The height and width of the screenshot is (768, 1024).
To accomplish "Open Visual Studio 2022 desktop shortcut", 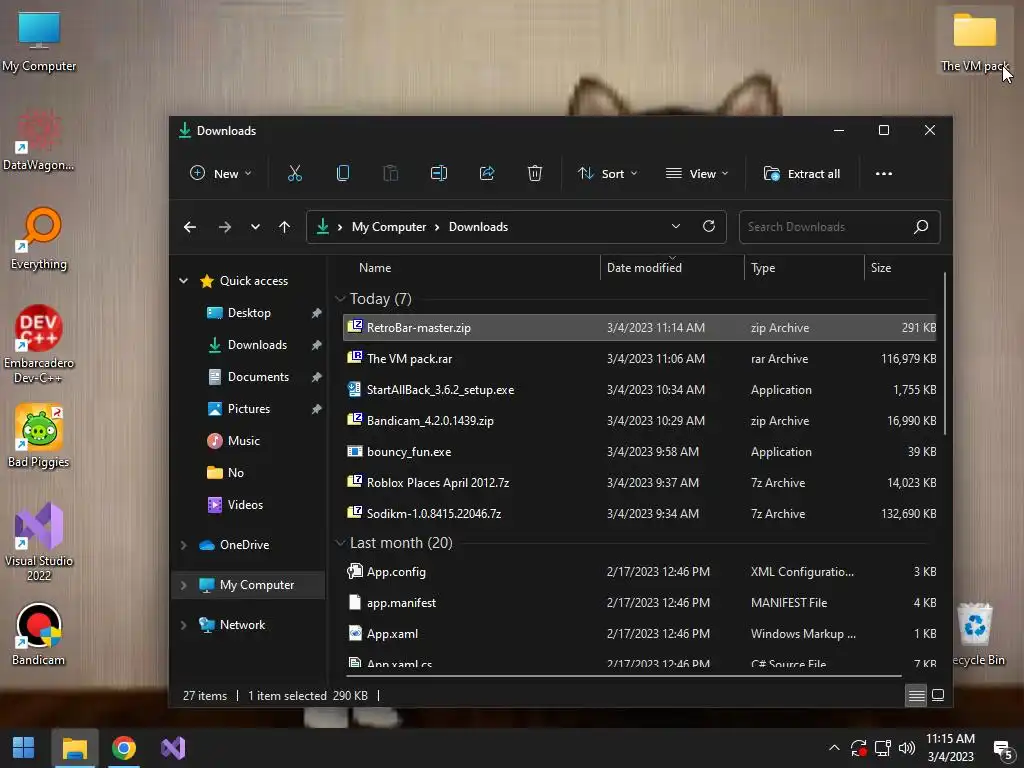I will tap(39, 542).
